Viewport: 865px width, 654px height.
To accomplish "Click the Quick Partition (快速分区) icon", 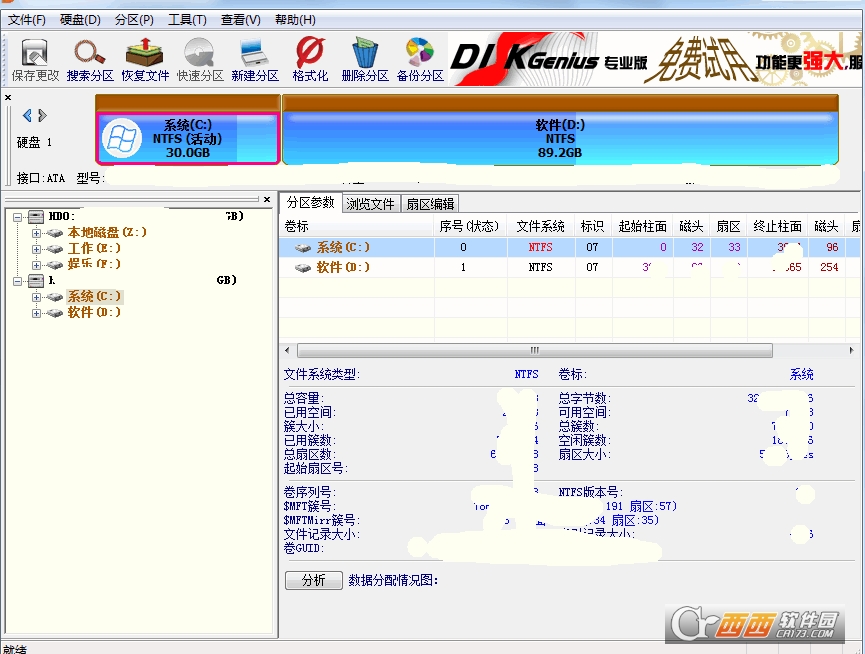I will (200, 60).
